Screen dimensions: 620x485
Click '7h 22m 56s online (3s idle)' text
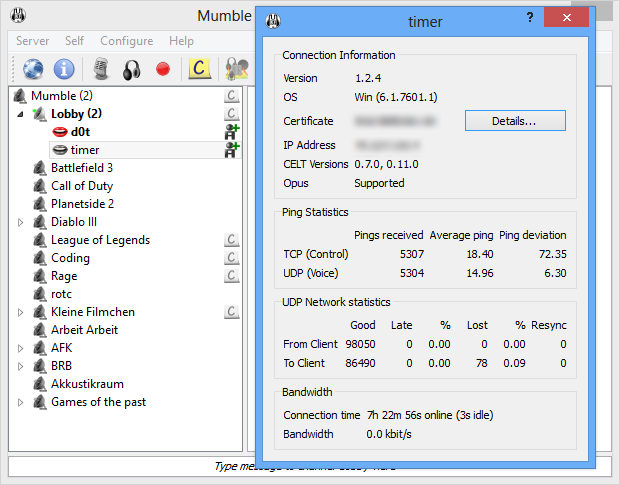(430, 415)
